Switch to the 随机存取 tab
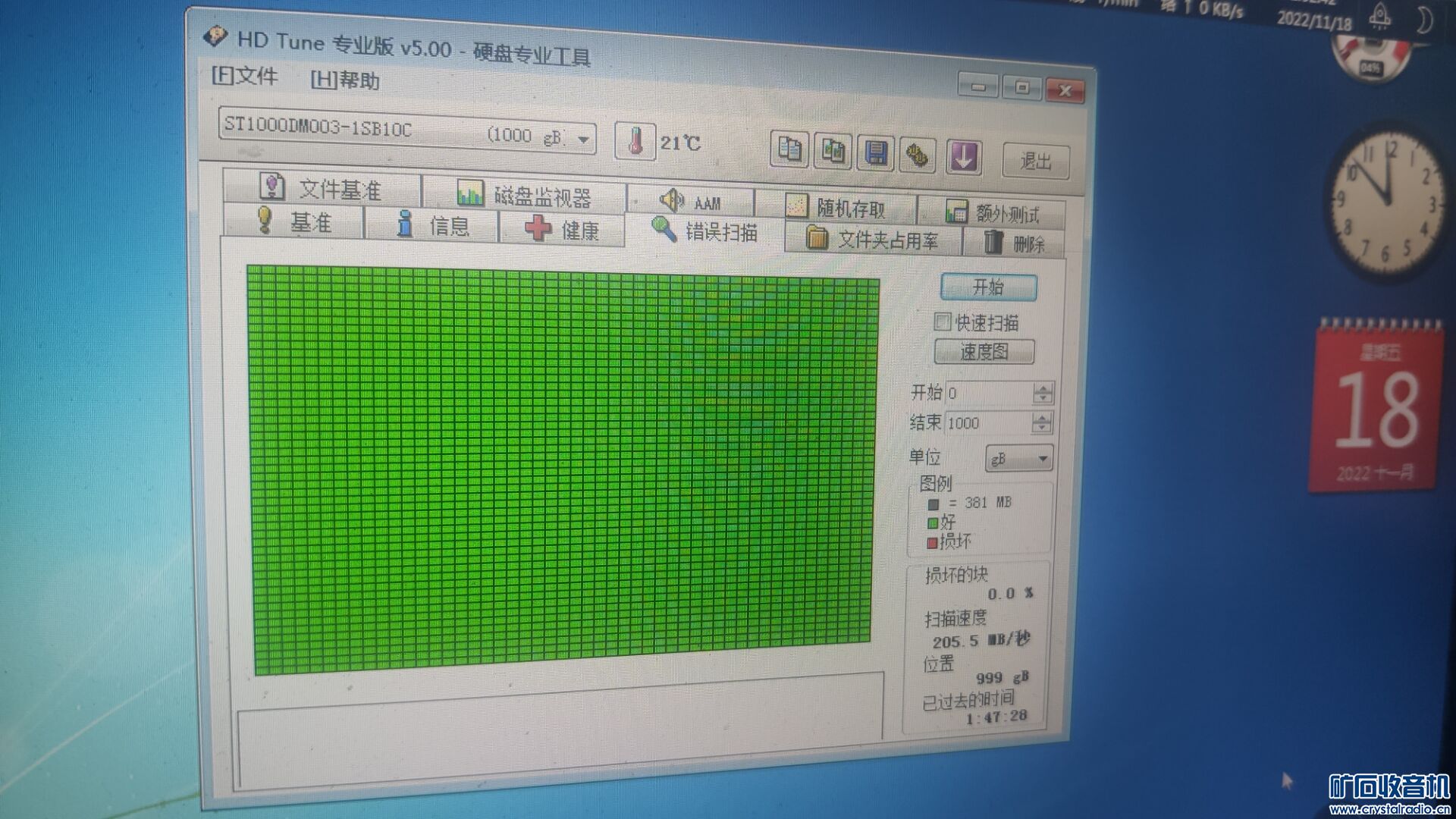 [835, 207]
